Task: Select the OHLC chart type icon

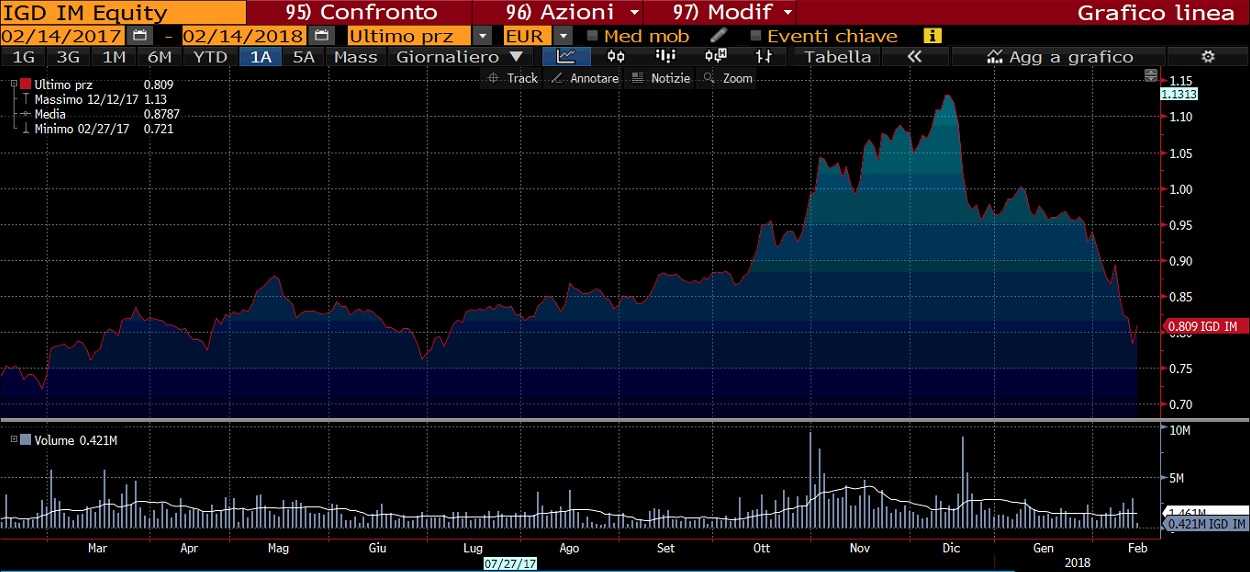Action: click(x=764, y=56)
